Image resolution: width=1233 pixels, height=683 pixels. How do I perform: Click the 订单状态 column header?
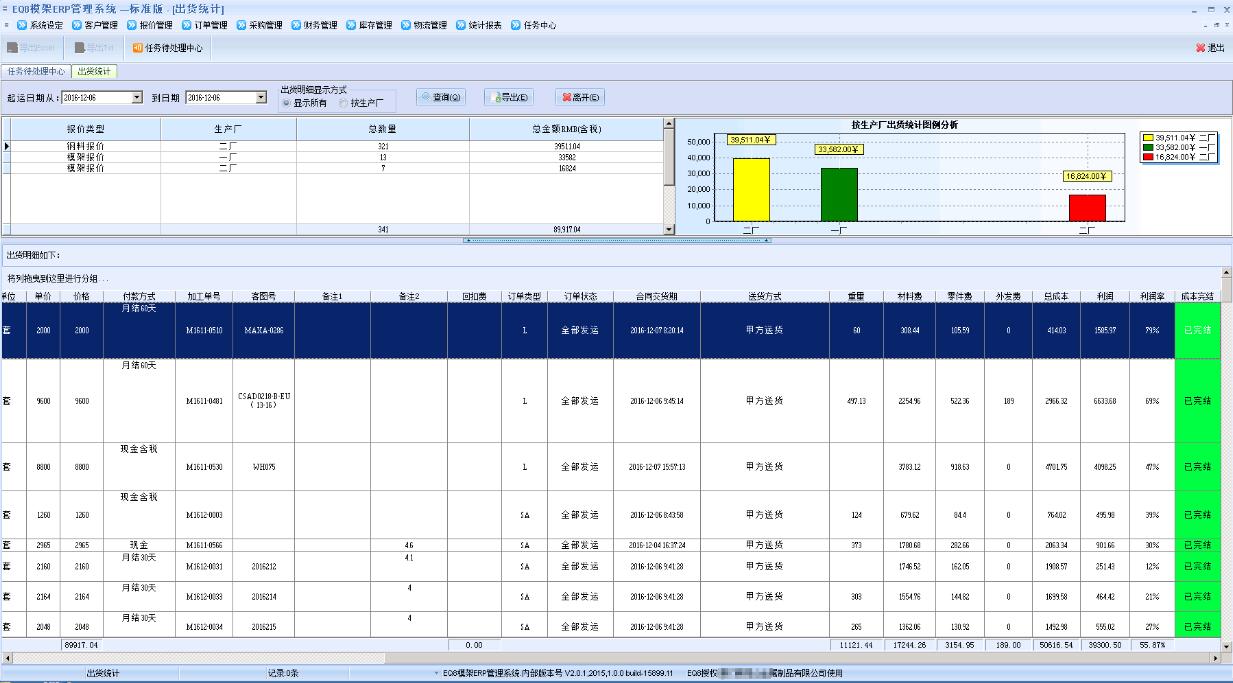(580, 297)
